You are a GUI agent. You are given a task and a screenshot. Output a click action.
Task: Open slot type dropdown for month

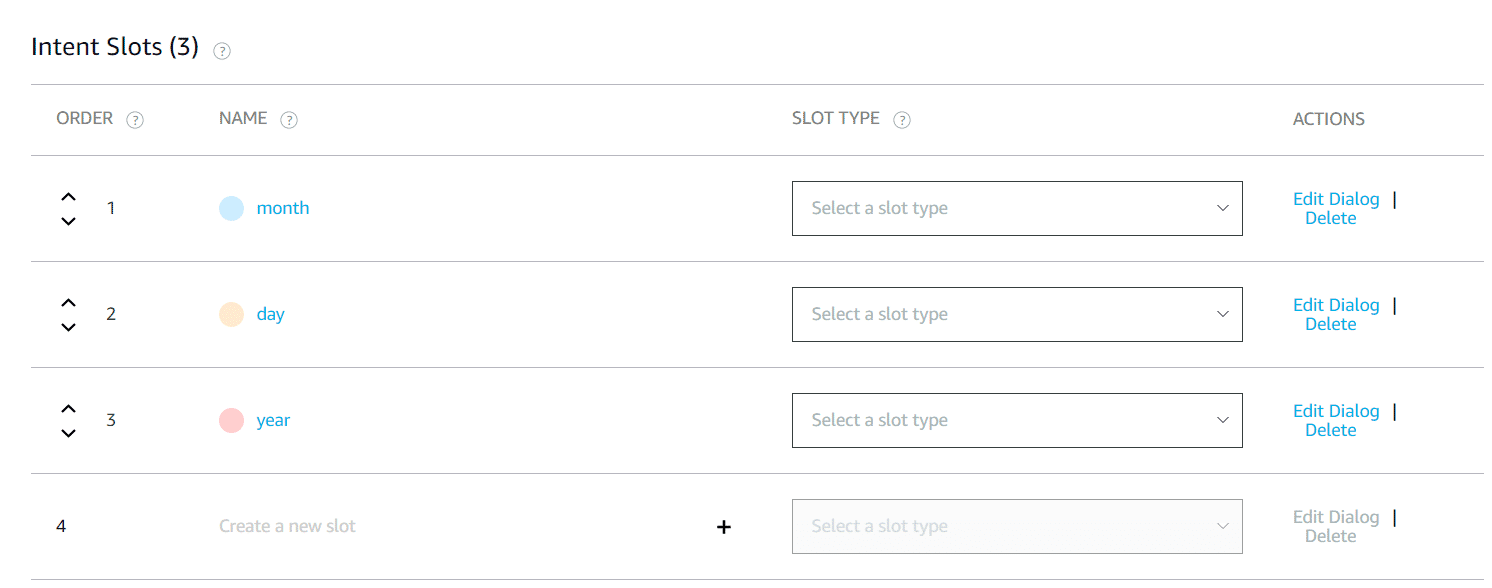[x=1016, y=208]
